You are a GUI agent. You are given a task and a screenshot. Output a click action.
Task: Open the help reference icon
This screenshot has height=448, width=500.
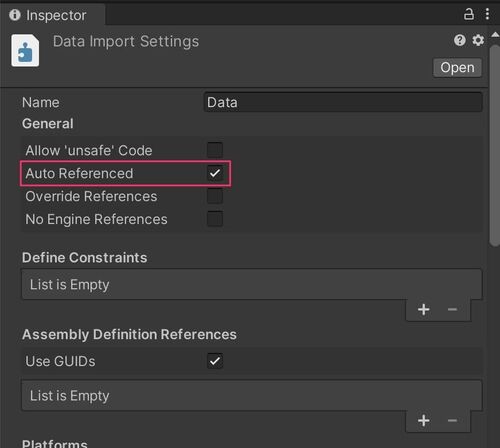(x=460, y=40)
